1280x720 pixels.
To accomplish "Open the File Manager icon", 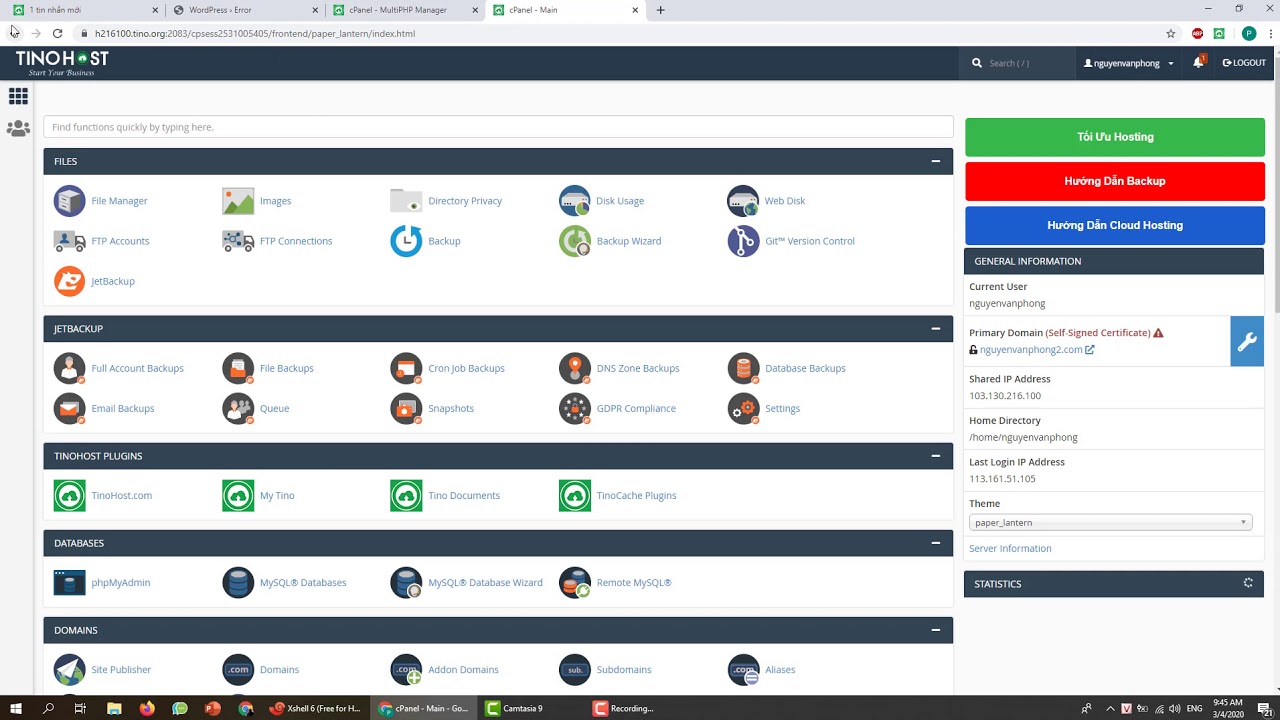I will point(70,201).
